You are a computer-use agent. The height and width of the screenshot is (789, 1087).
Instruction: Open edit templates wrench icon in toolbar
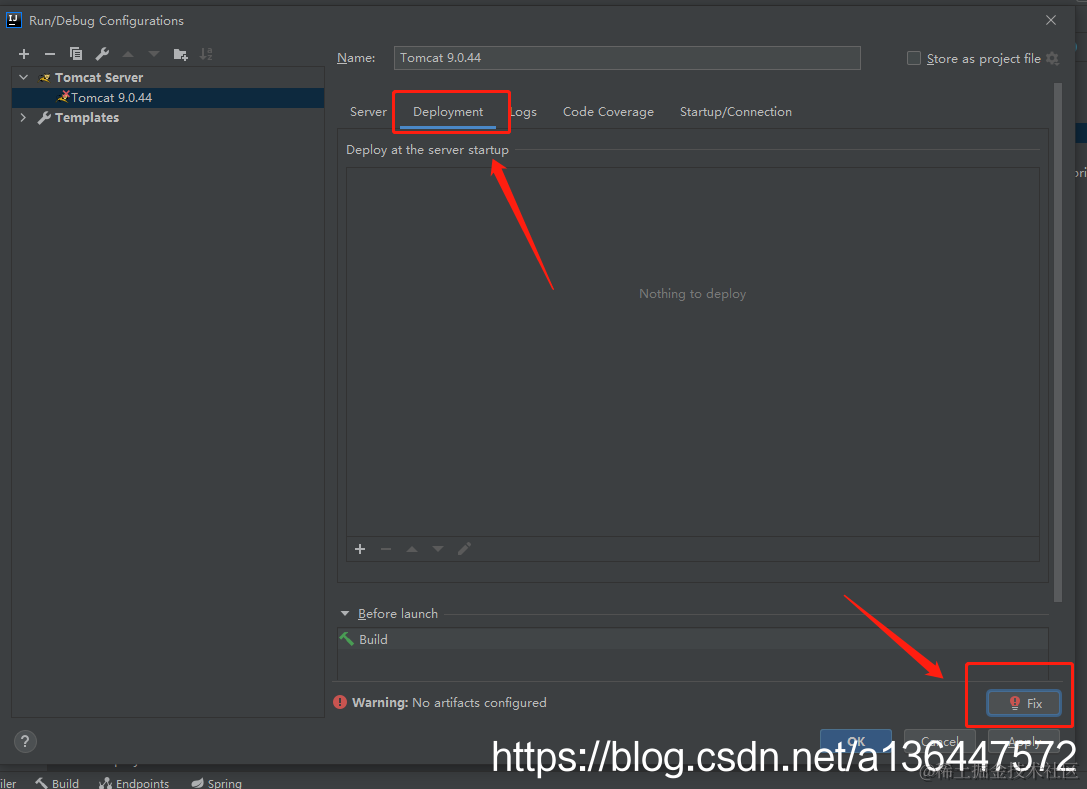[102, 54]
